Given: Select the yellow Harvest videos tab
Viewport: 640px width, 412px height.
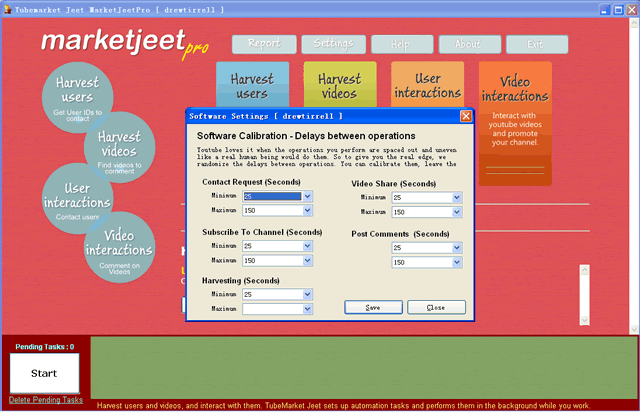Looking at the screenshot, I should pos(340,85).
